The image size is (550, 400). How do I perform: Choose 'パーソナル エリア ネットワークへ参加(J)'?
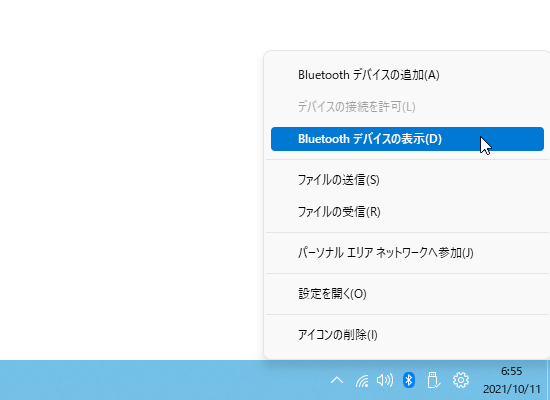pyautogui.click(x=407, y=253)
